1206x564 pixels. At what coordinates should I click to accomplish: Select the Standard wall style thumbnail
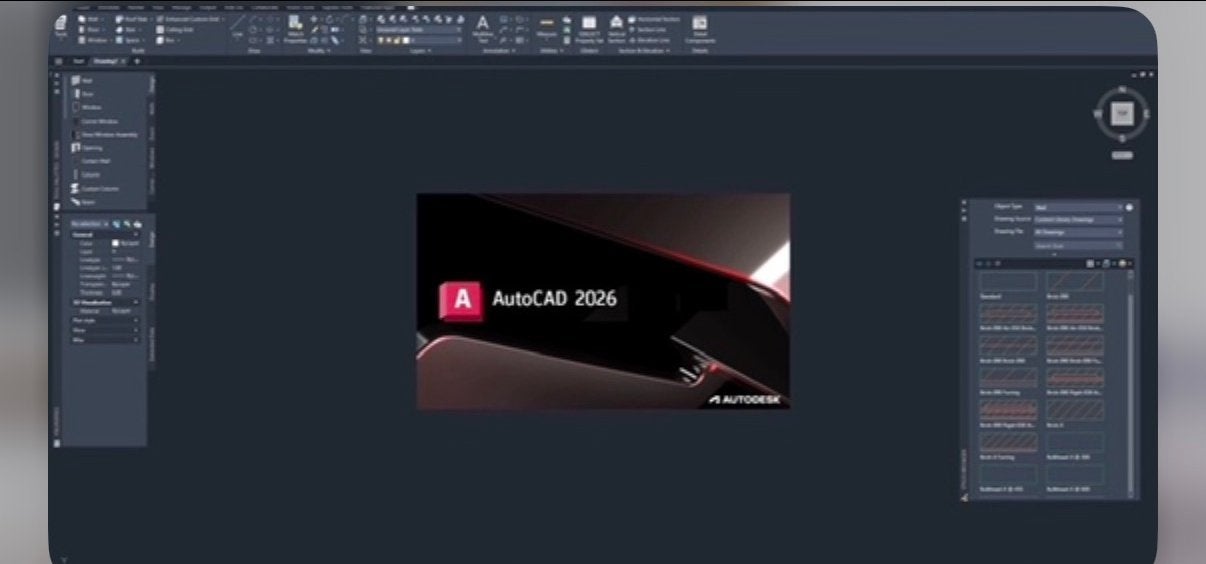point(1007,282)
